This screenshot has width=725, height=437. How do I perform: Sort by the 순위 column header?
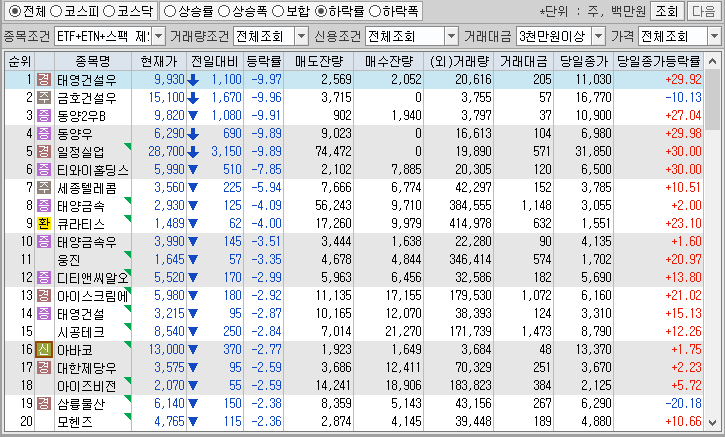coord(20,62)
